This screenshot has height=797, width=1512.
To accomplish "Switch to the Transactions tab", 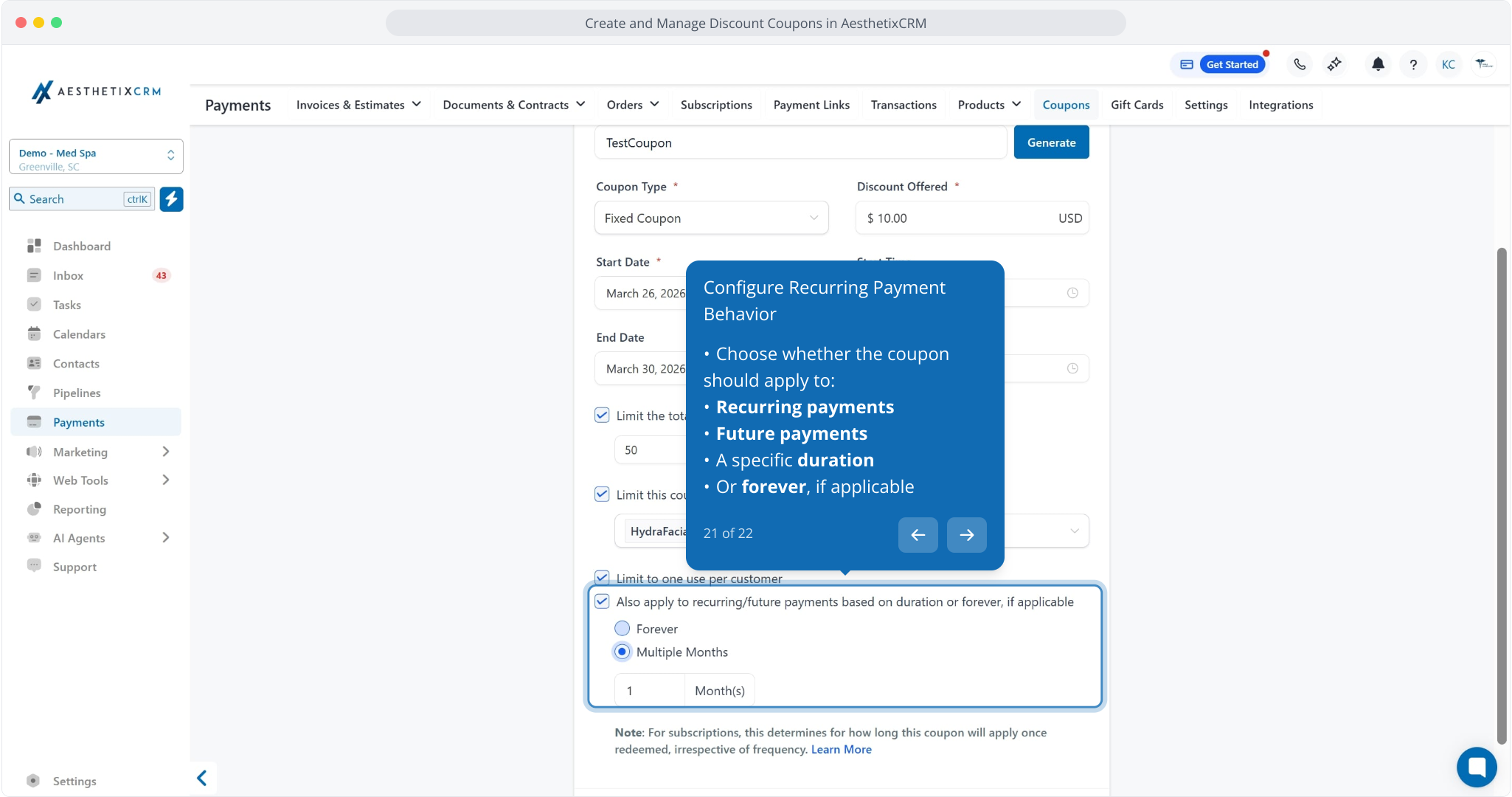I will [903, 105].
